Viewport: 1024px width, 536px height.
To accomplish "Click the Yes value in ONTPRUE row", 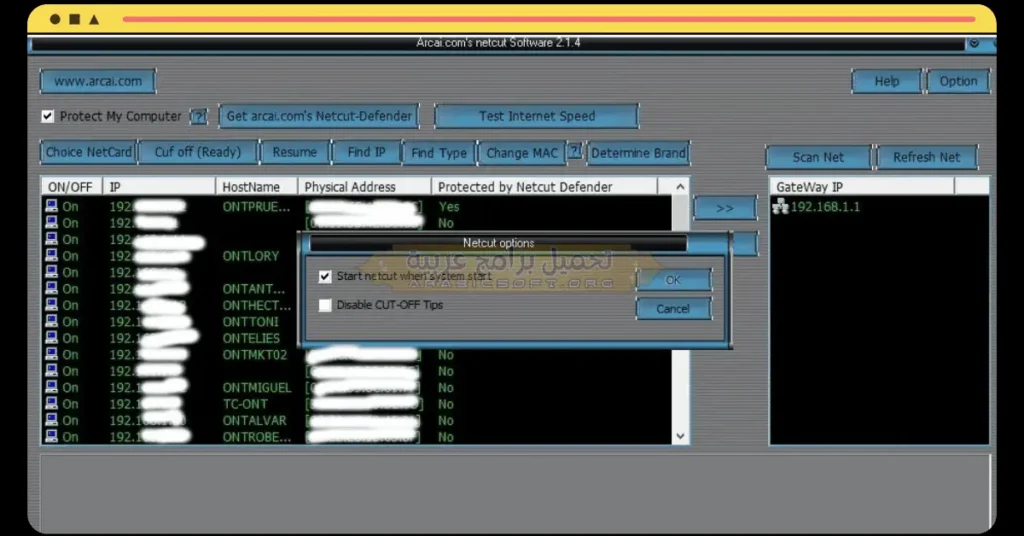I will click(x=449, y=207).
